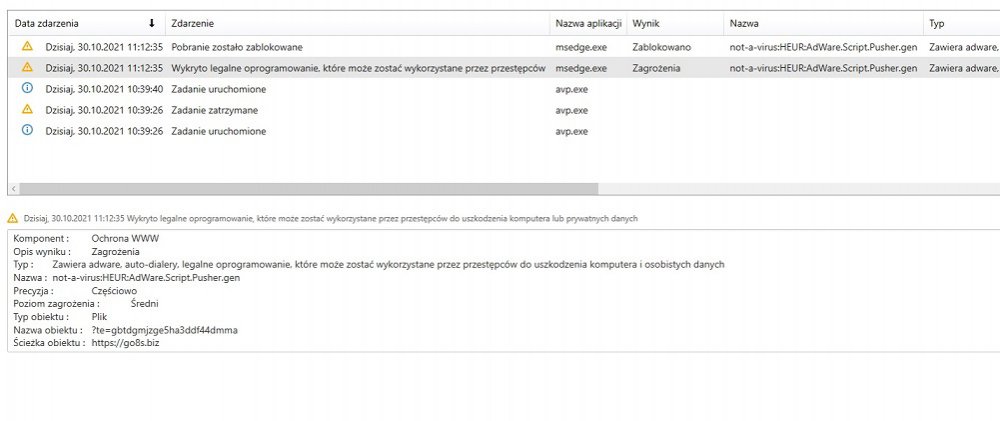Click the Nazwa column header

coord(743,23)
